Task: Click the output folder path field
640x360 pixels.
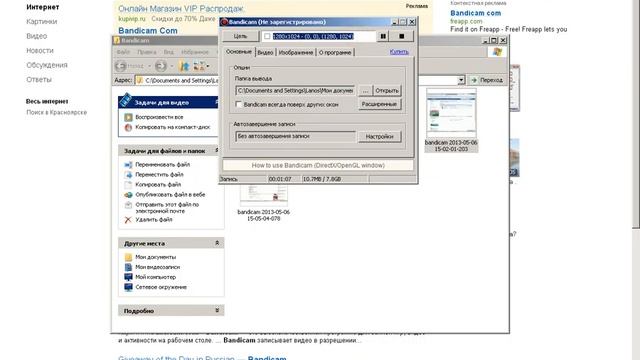Action: click(x=296, y=91)
